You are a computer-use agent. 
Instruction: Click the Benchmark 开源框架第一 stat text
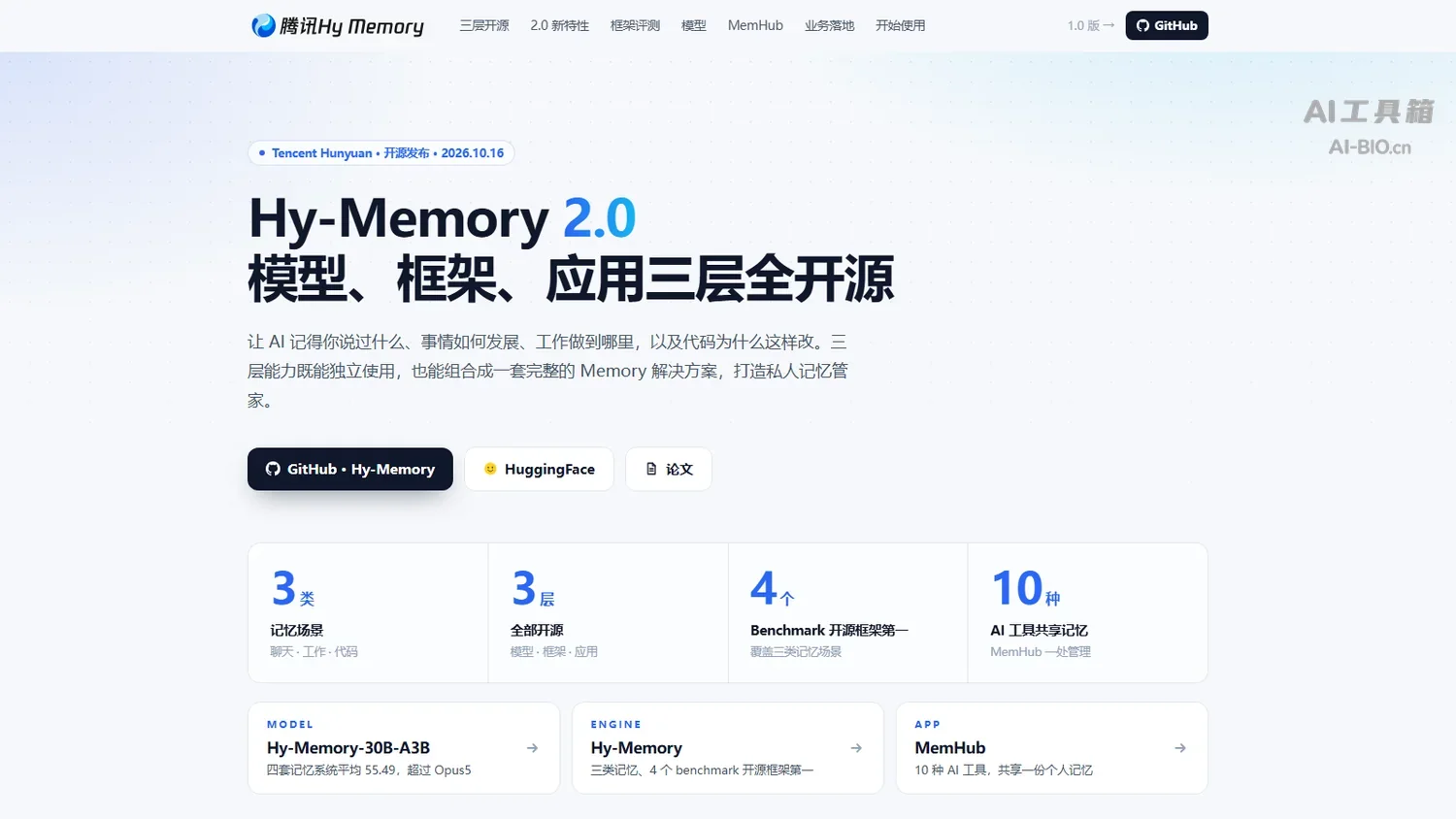point(829,630)
